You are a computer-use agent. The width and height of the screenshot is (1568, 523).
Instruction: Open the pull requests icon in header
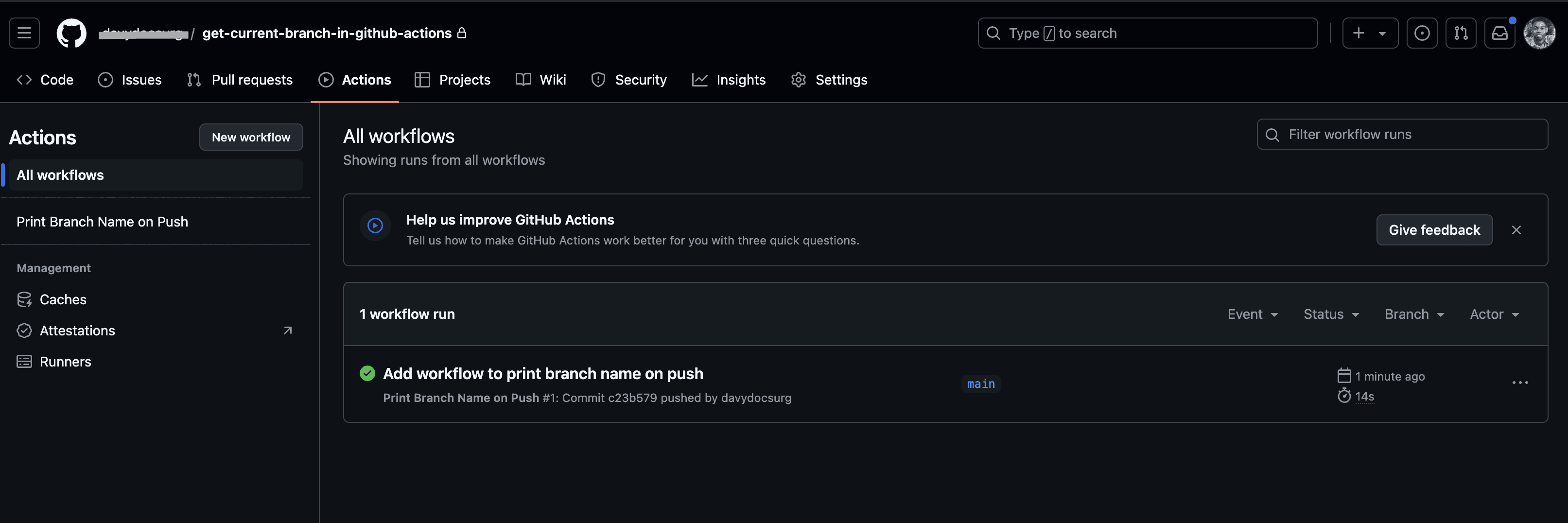click(x=1461, y=33)
